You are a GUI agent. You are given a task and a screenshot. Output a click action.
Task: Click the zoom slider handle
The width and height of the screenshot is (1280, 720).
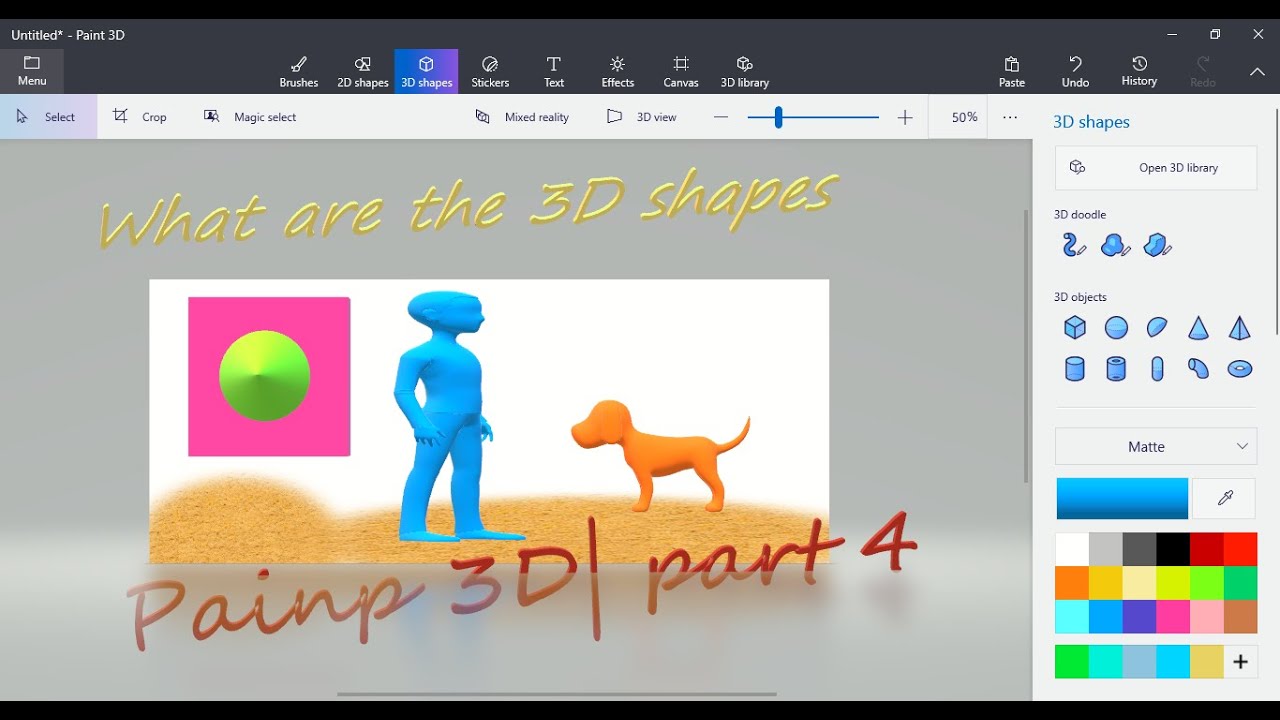(x=778, y=117)
